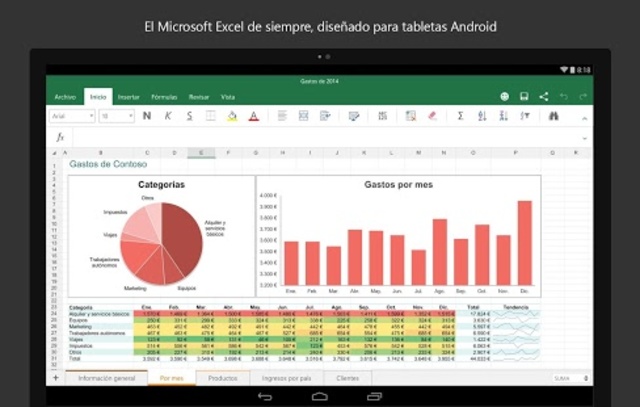This screenshot has height=407, width=640.
Task: Select the Categorías pie chart title
Action: pyautogui.click(x=162, y=185)
